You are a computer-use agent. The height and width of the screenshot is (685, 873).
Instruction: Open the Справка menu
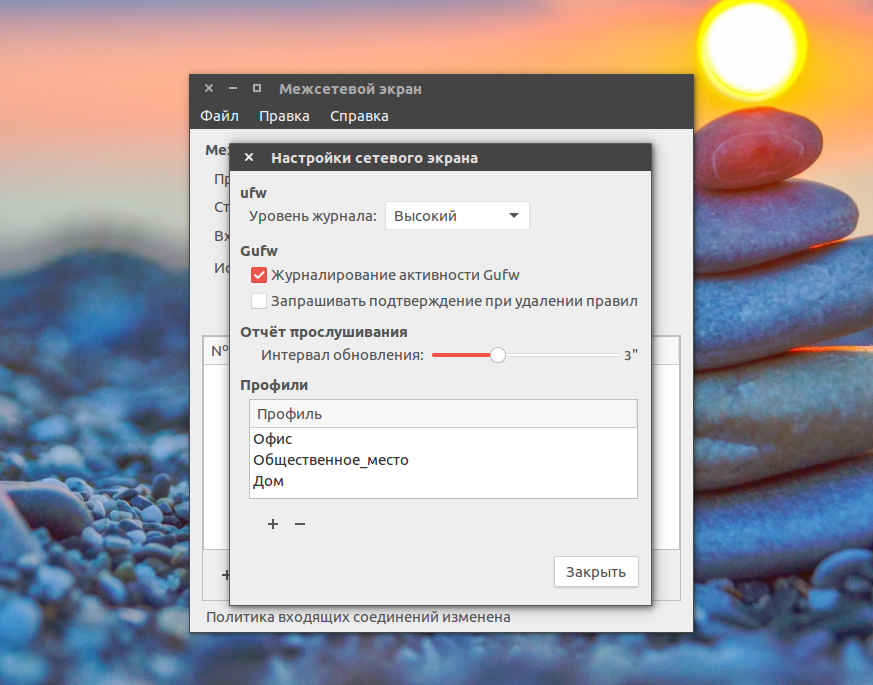[x=359, y=116]
